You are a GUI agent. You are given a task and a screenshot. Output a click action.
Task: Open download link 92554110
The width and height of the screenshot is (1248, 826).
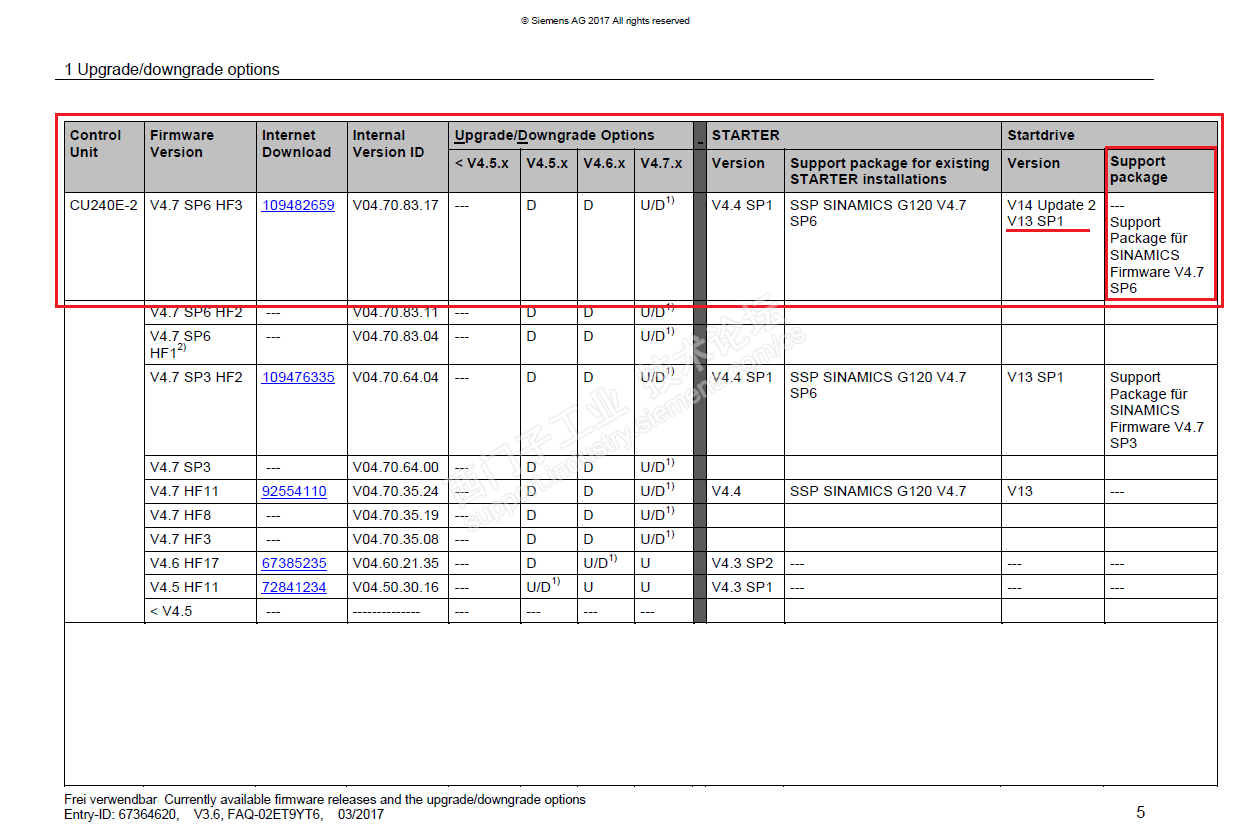pyautogui.click(x=294, y=491)
